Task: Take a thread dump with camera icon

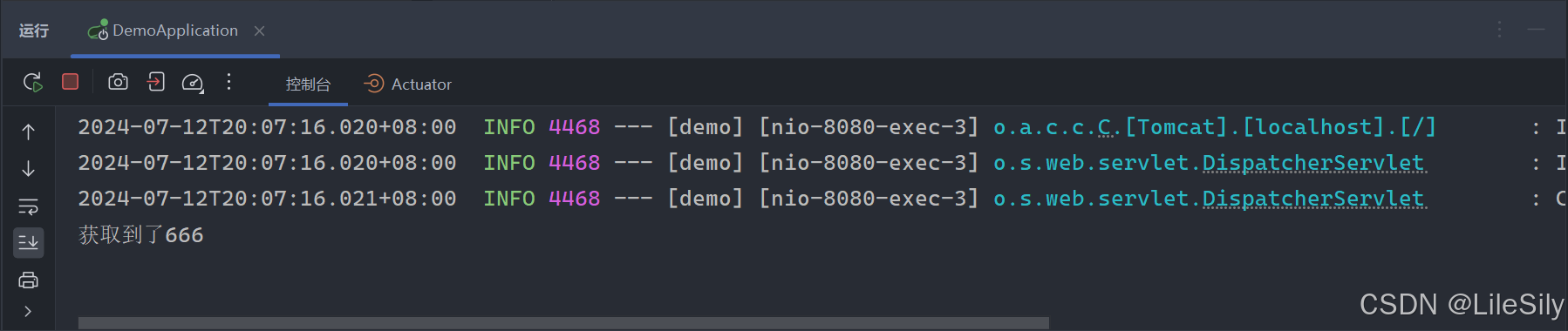Action: tap(118, 82)
